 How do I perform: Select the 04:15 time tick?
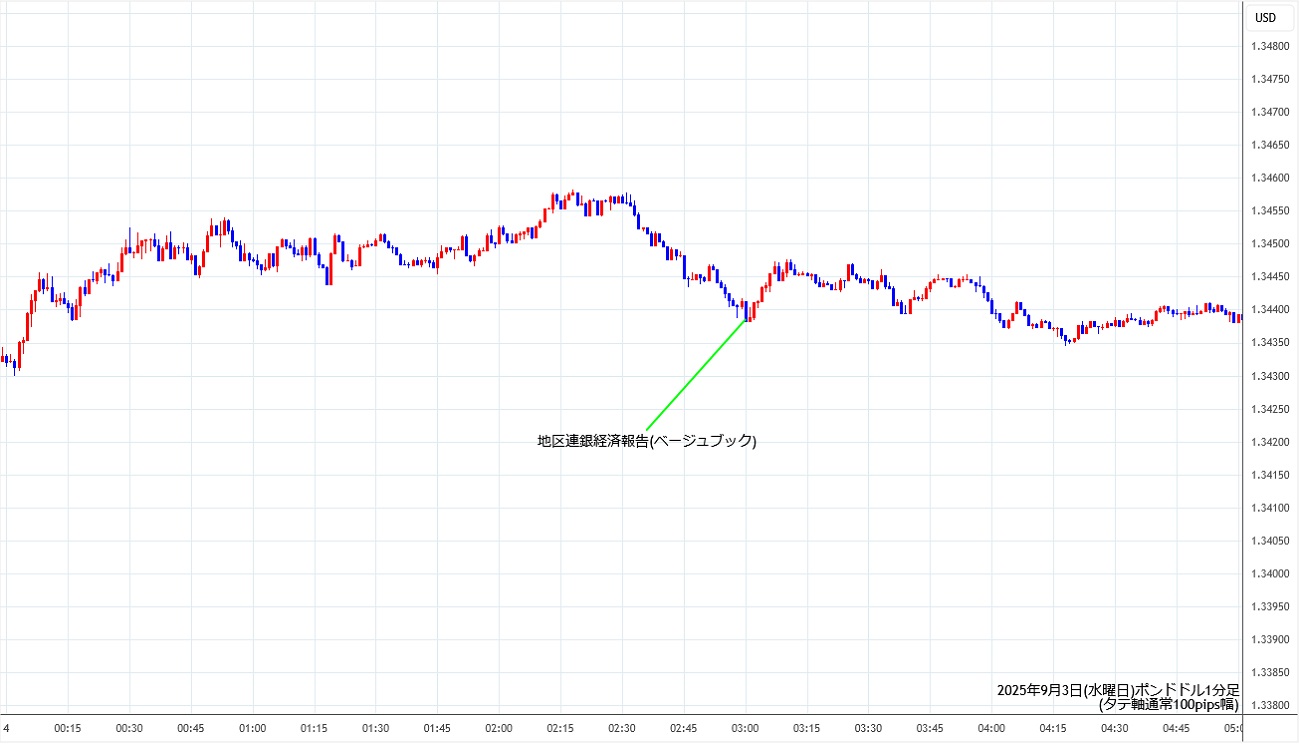pyautogui.click(x=1053, y=729)
